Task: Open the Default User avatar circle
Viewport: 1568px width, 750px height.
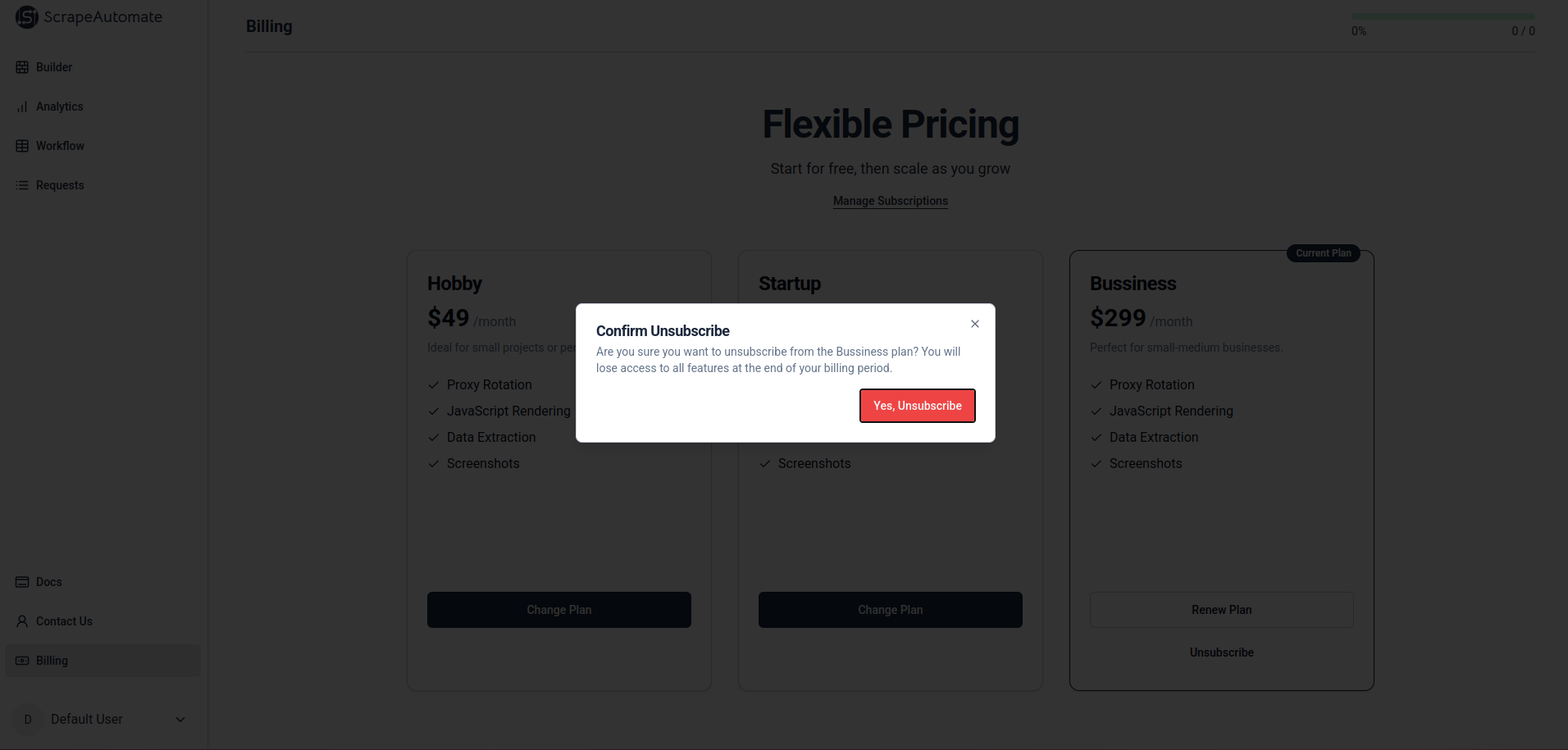Action: pyautogui.click(x=27, y=719)
